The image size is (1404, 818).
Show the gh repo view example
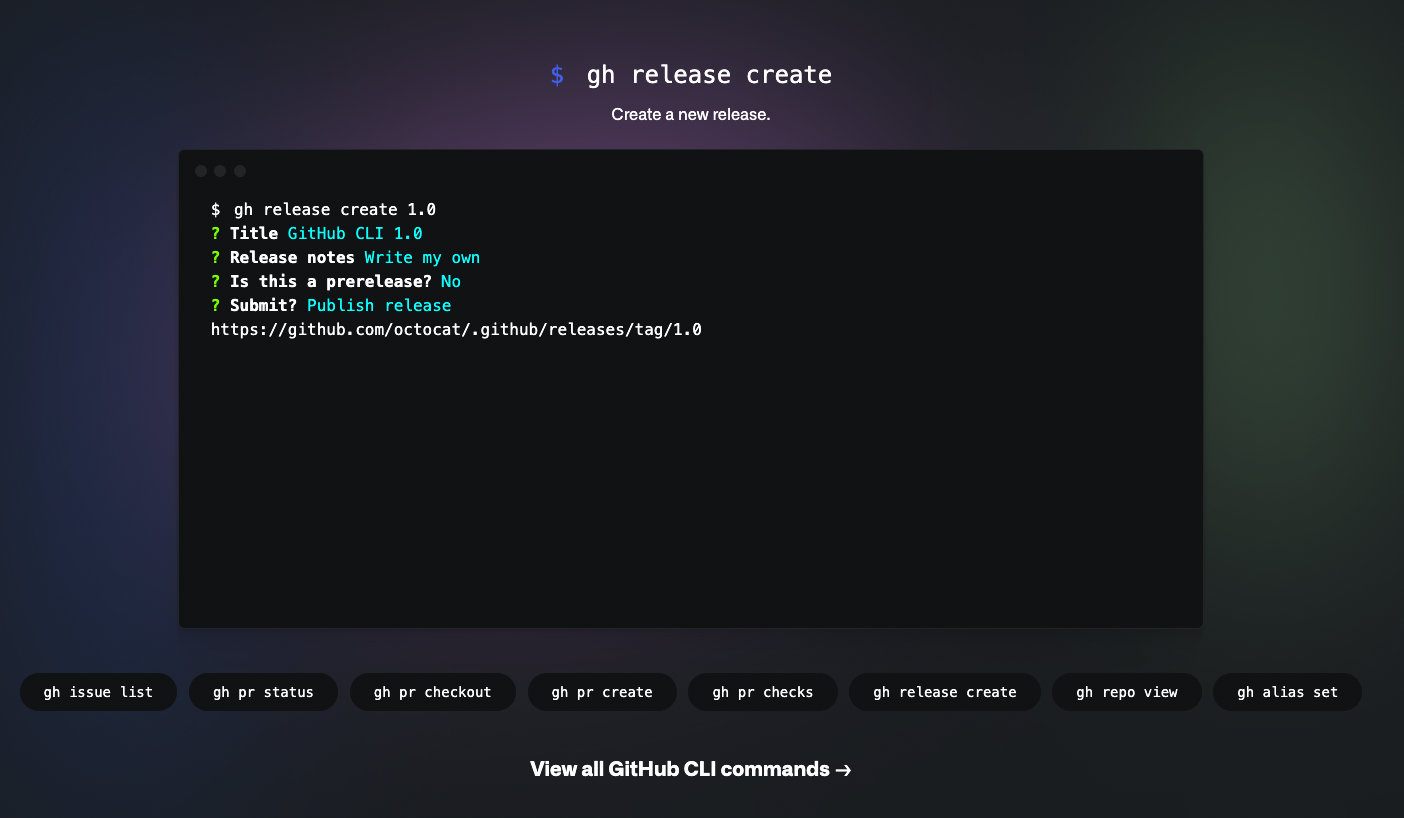(1127, 692)
